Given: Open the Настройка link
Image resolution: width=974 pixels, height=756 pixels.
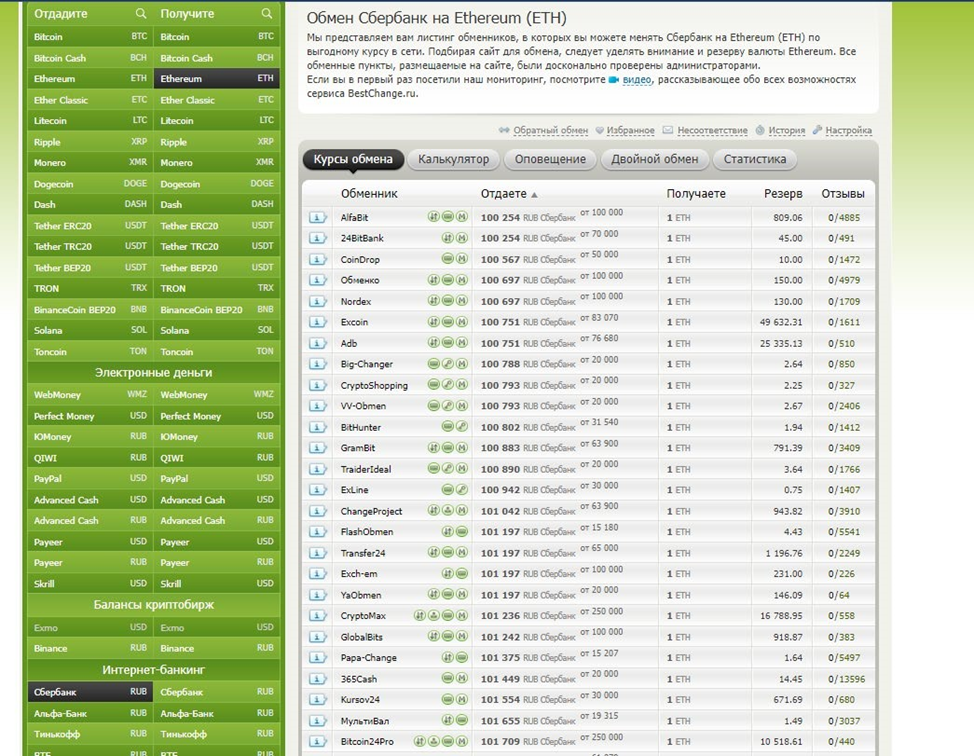Looking at the screenshot, I should click(x=849, y=130).
